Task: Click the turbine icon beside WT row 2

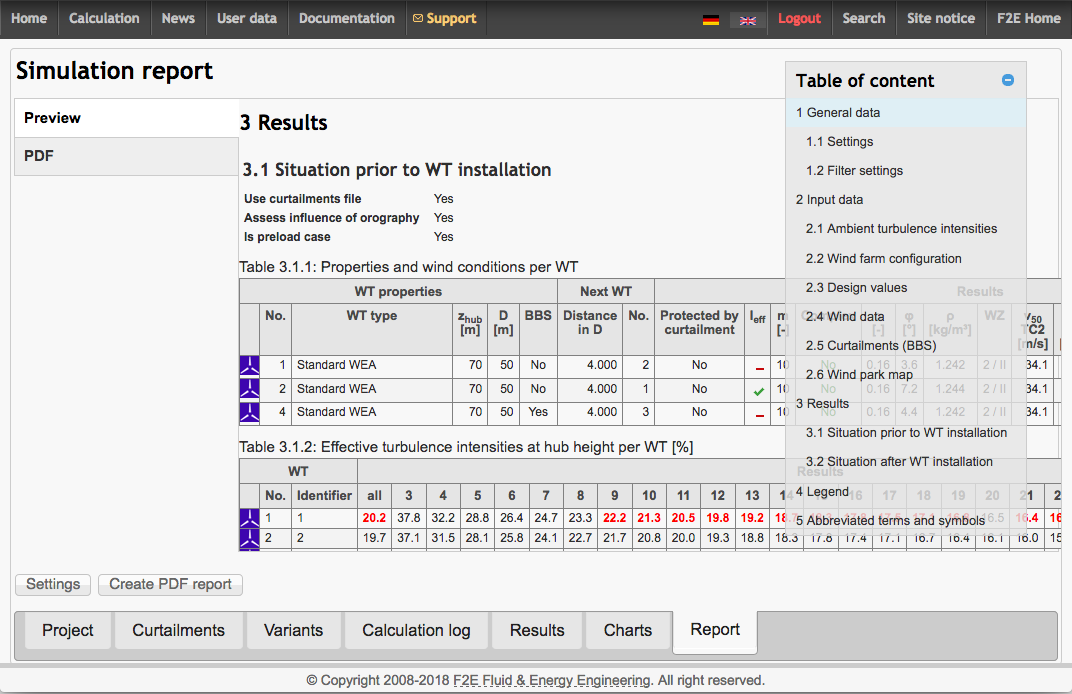Action: coord(249,388)
